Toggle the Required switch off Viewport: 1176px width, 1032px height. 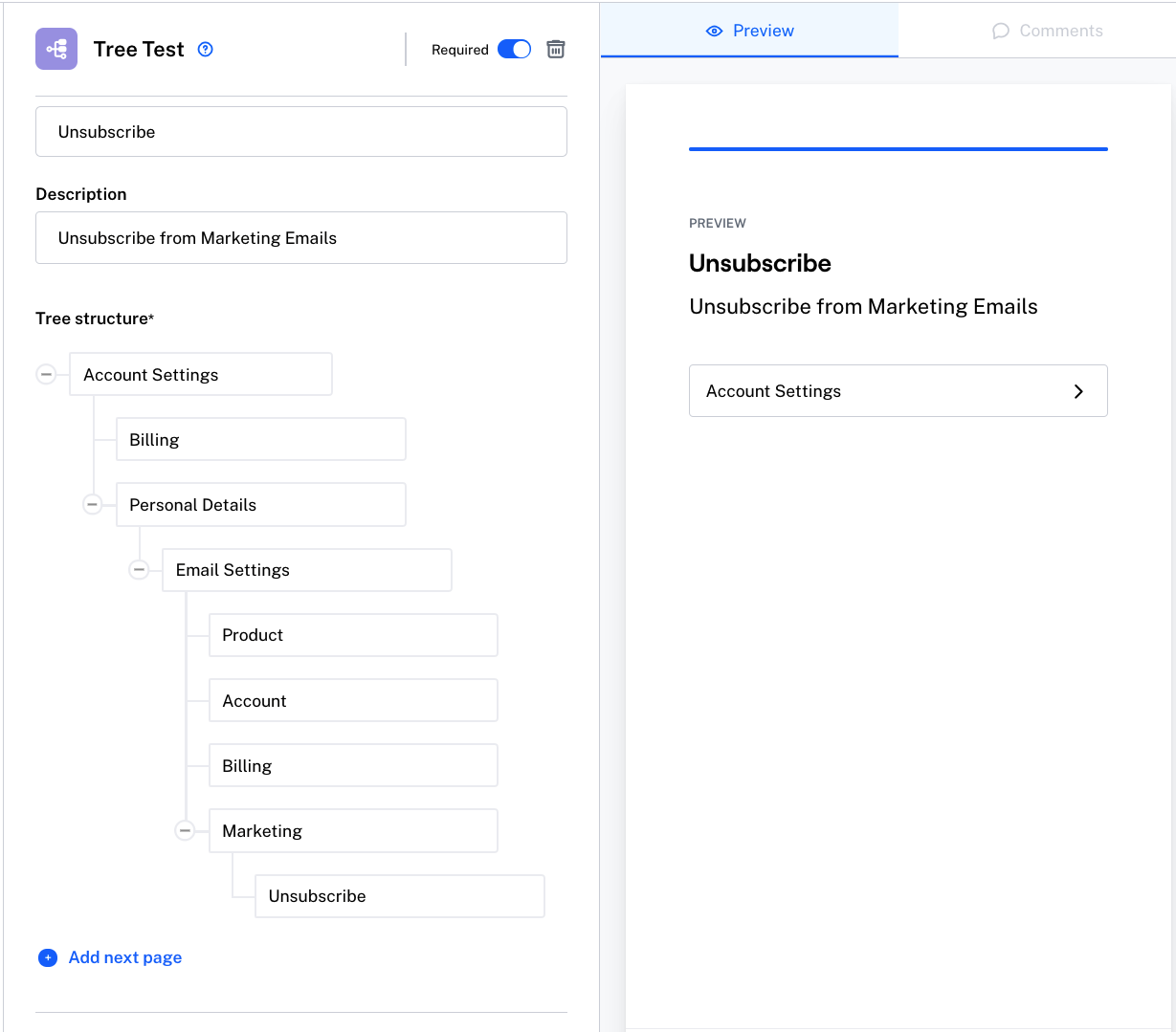[514, 50]
